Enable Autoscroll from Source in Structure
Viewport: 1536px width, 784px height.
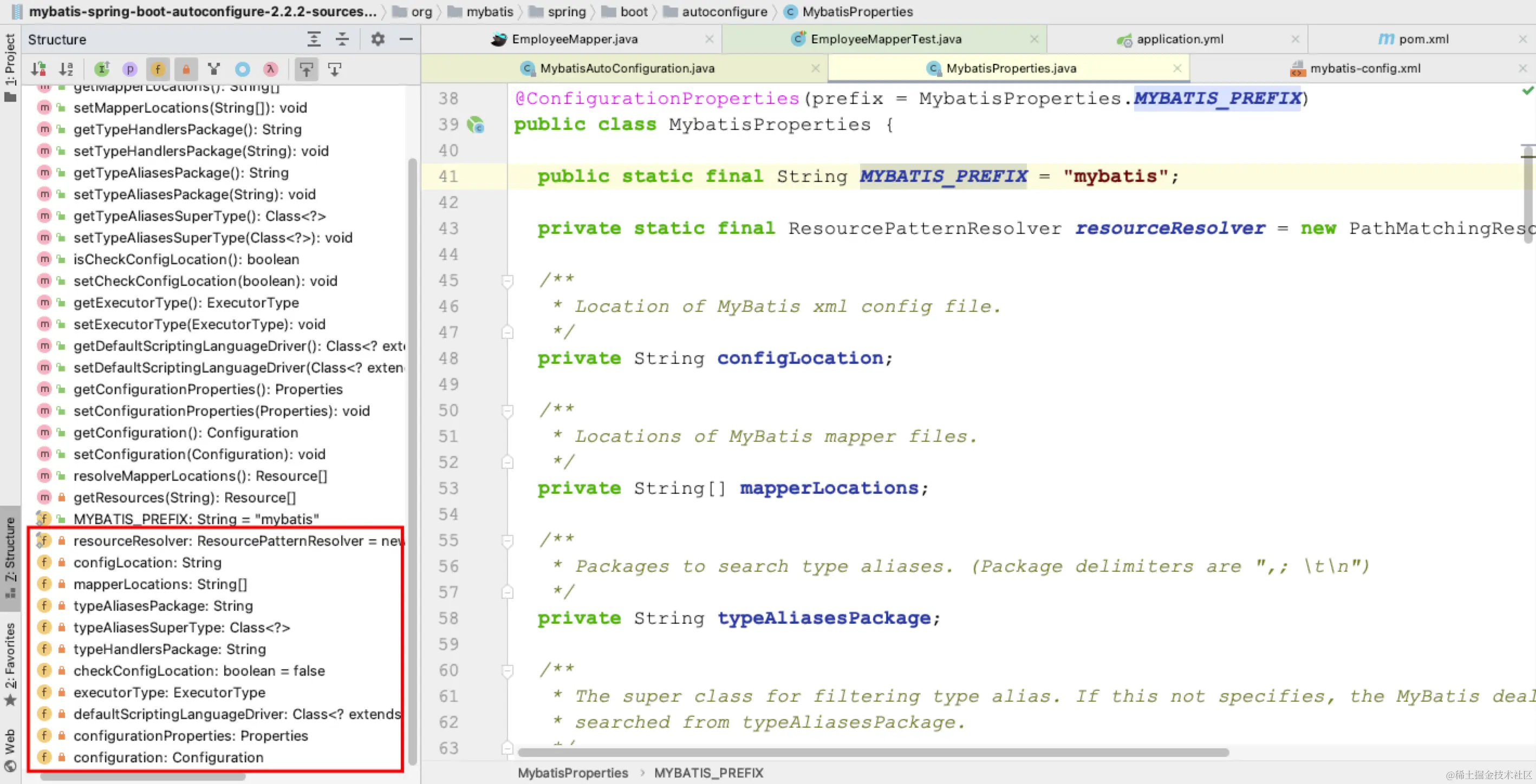coord(335,69)
